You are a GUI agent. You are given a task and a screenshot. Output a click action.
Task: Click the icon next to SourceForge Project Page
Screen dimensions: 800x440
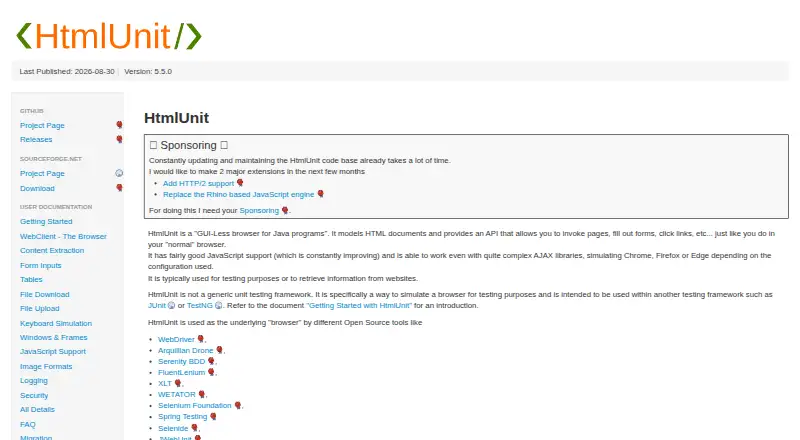click(x=119, y=173)
